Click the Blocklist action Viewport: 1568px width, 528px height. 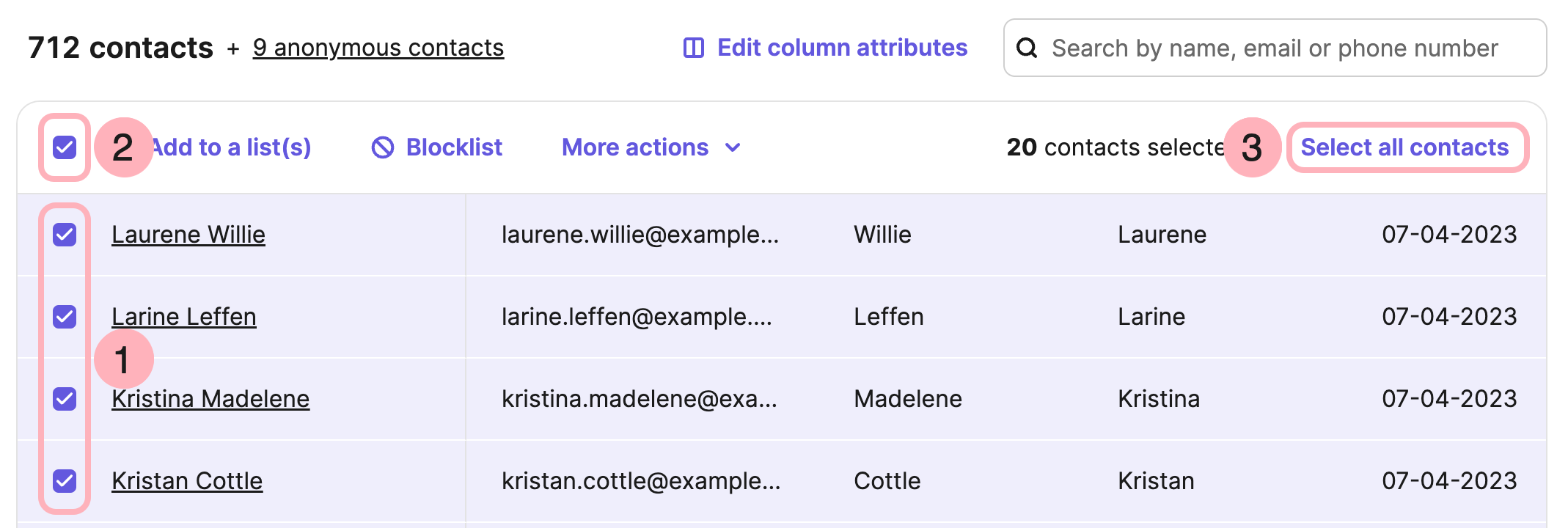click(454, 147)
